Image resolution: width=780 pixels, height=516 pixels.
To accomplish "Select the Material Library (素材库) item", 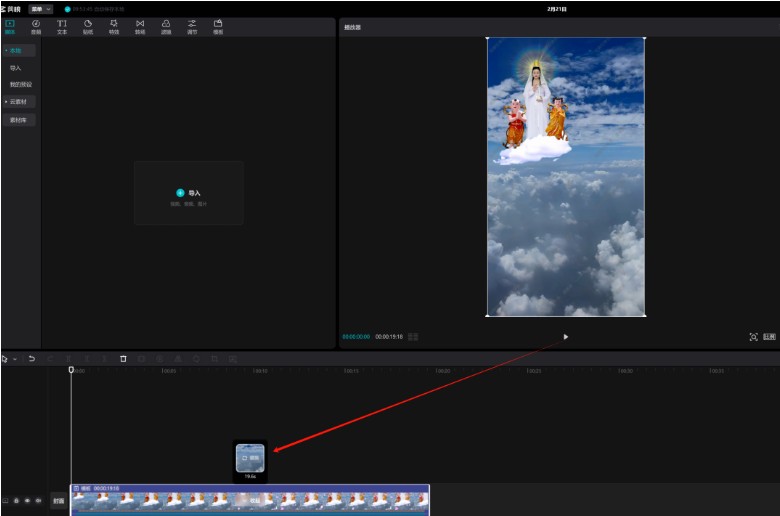I will coord(18,120).
